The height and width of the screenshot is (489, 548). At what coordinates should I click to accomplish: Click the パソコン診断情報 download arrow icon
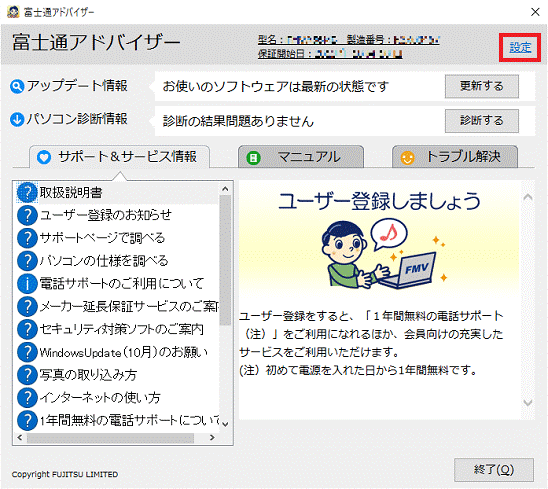[17, 119]
